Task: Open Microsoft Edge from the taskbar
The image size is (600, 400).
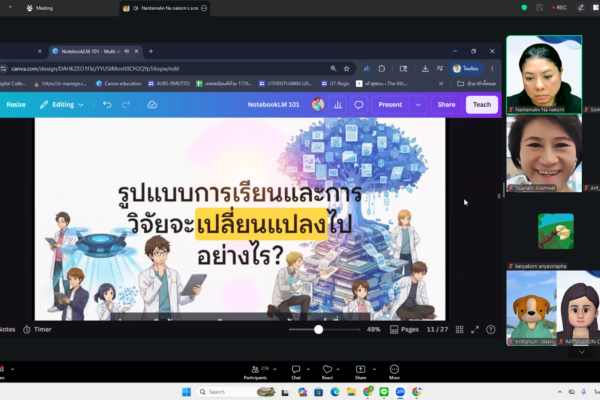Action: coord(335,392)
